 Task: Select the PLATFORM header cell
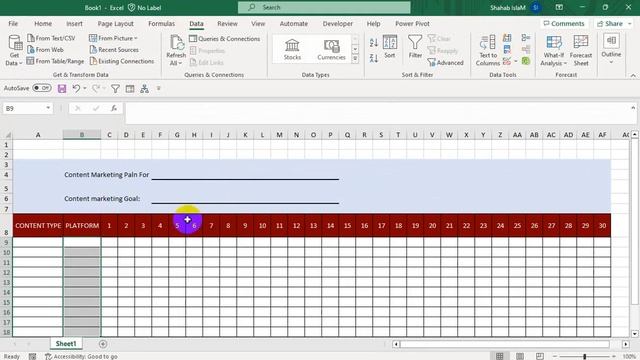[x=82, y=225]
